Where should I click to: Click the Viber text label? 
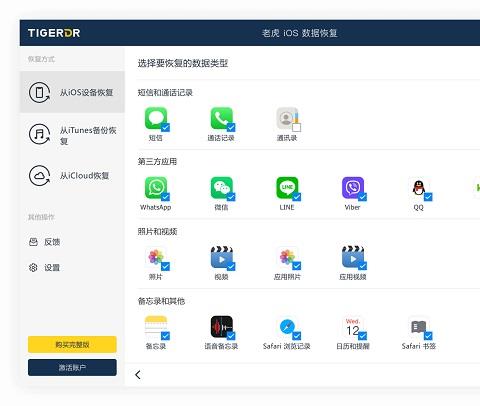pos(352,207)
